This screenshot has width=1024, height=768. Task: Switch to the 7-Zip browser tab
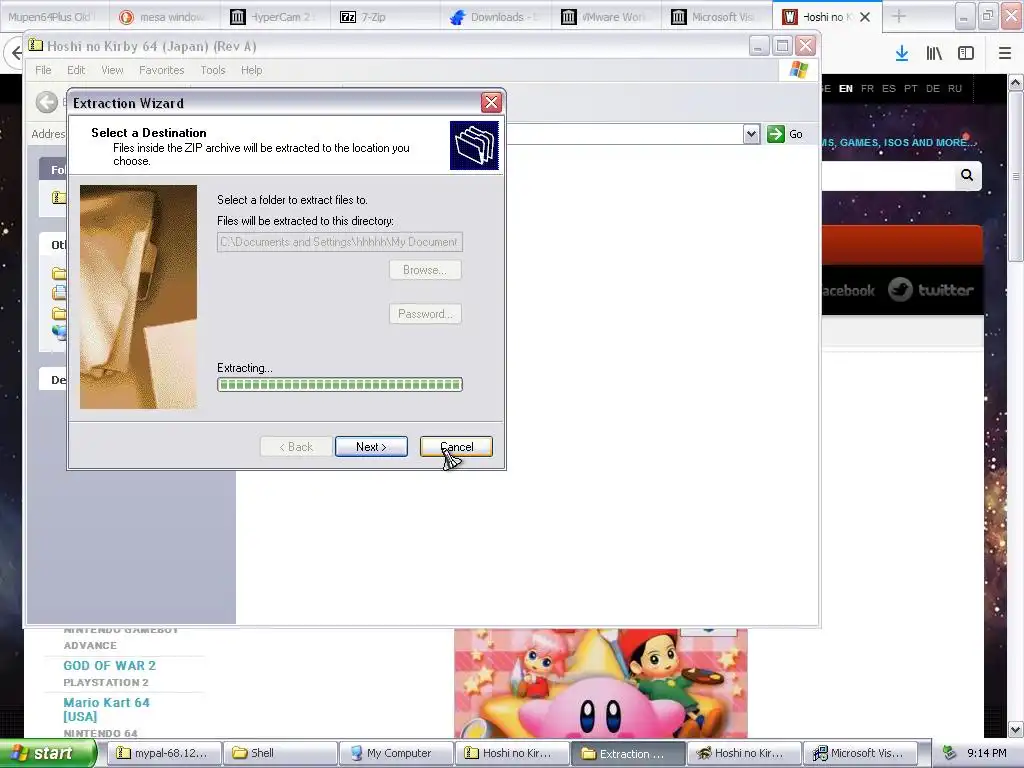(x=385, y=17)
